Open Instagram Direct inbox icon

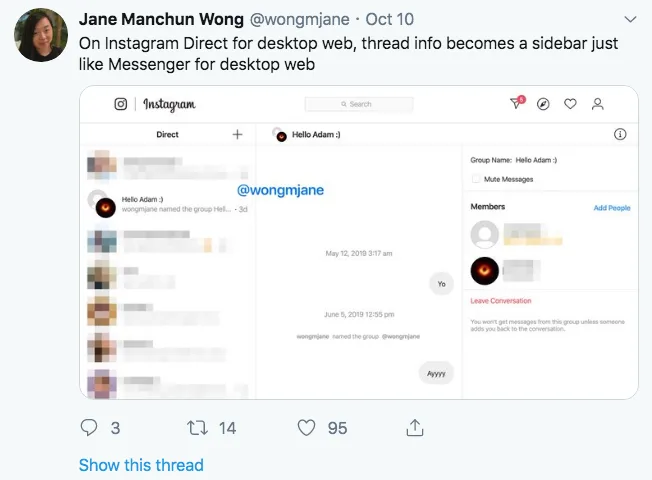[x=517, y=103]
